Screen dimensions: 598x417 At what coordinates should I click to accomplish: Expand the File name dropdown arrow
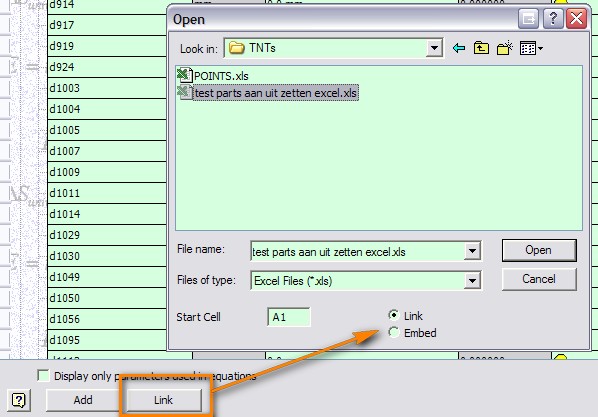tap(472, 251)
